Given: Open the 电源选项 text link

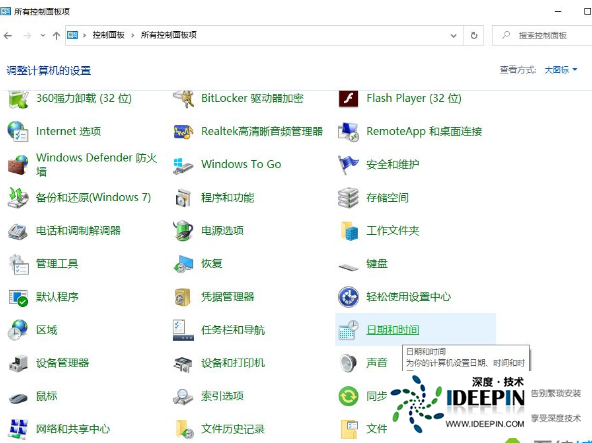Looking at the screenshot, I should click(222, 231).
